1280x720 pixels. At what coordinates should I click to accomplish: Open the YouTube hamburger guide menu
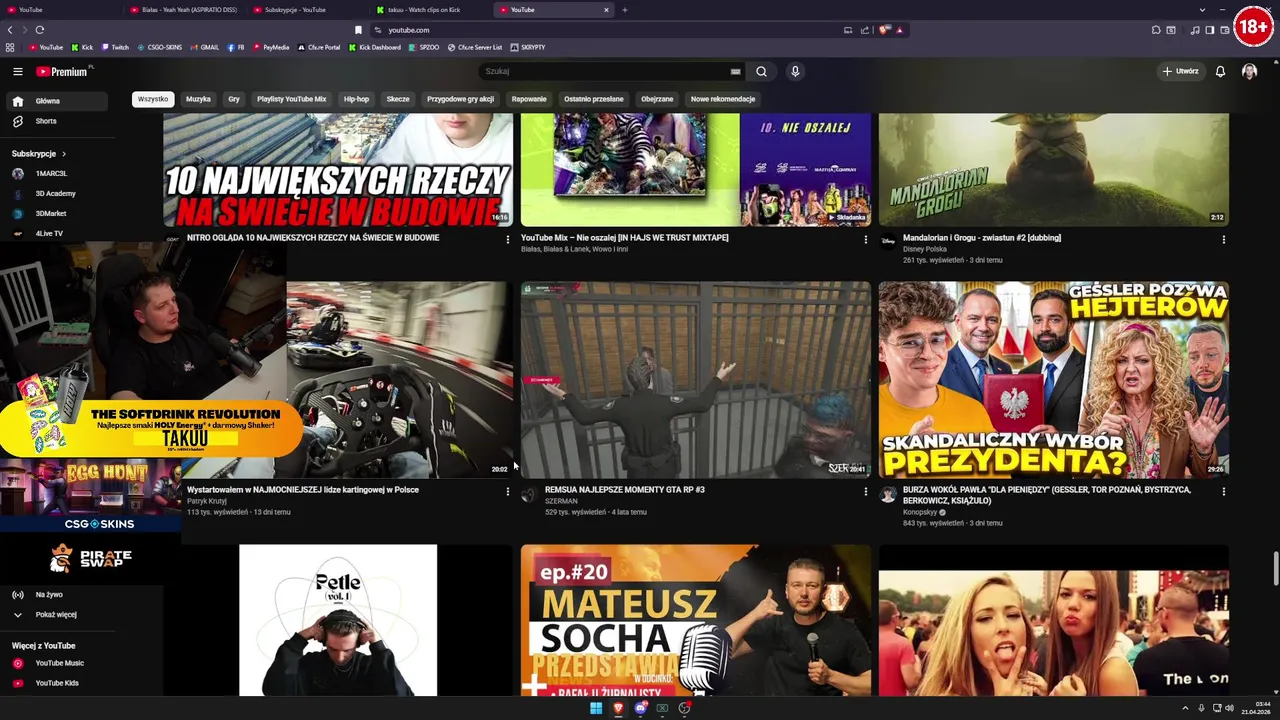[x=17, y=72]
